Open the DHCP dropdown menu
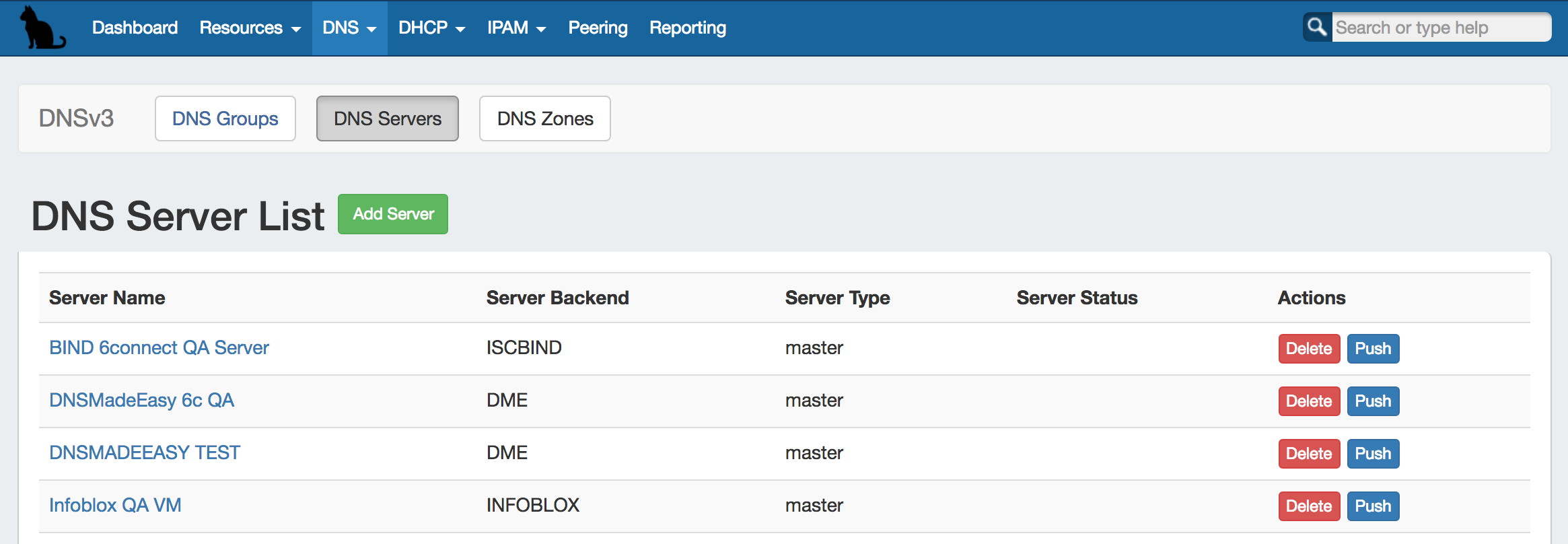 click(431, 28)
